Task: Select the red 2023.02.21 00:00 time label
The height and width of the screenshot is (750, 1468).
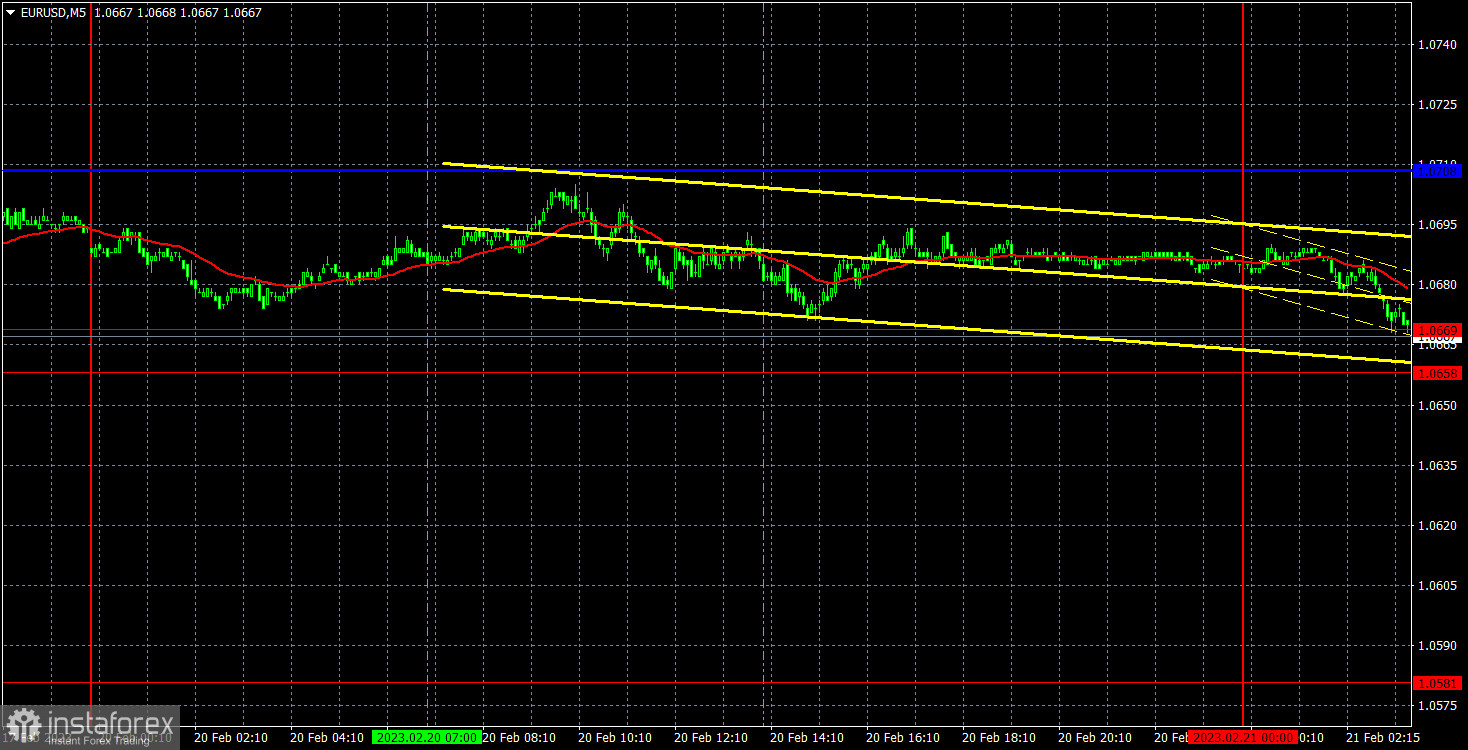Action: (1243, 737)
